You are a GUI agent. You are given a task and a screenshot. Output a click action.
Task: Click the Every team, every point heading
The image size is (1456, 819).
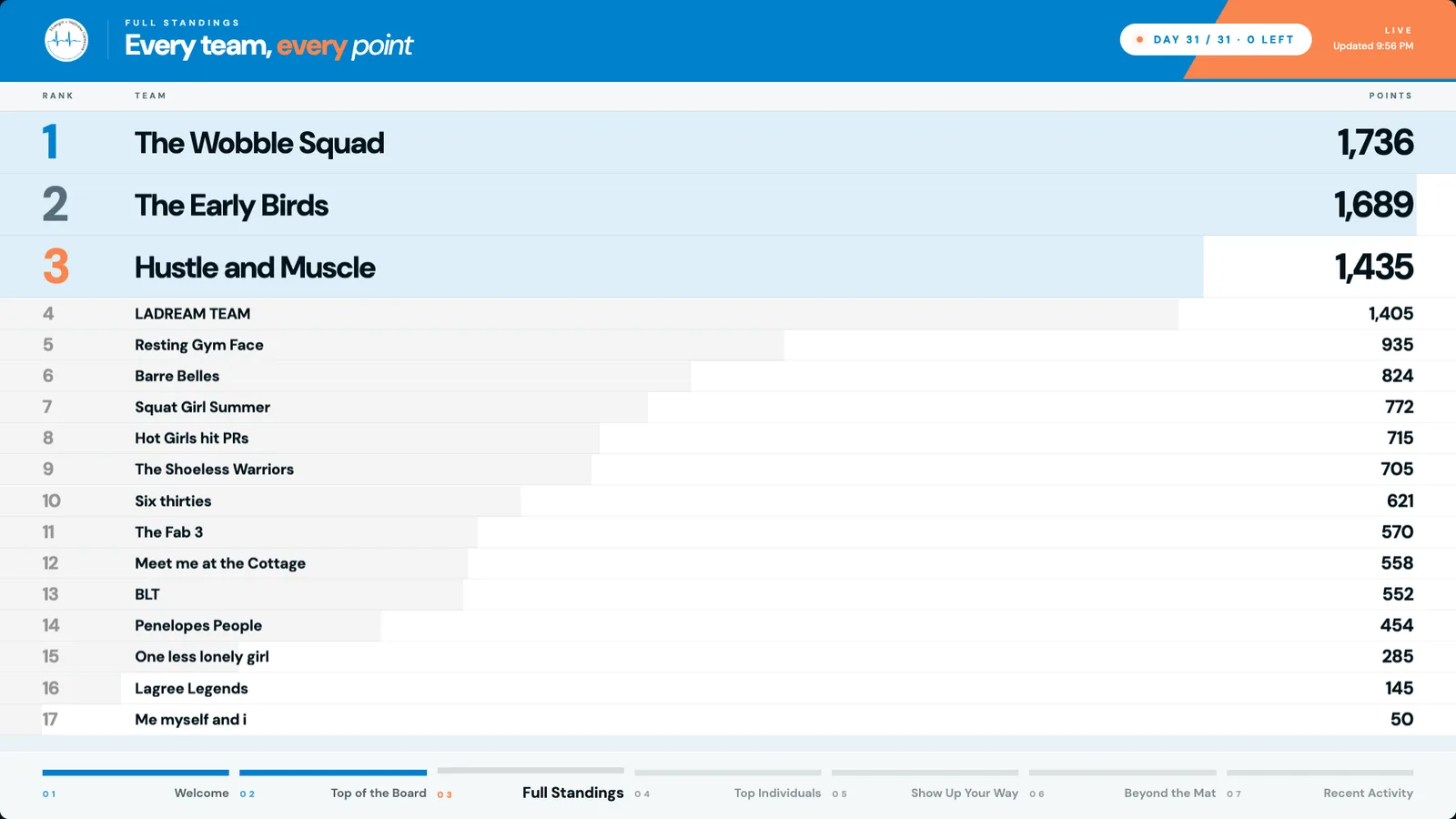(268, 46)
